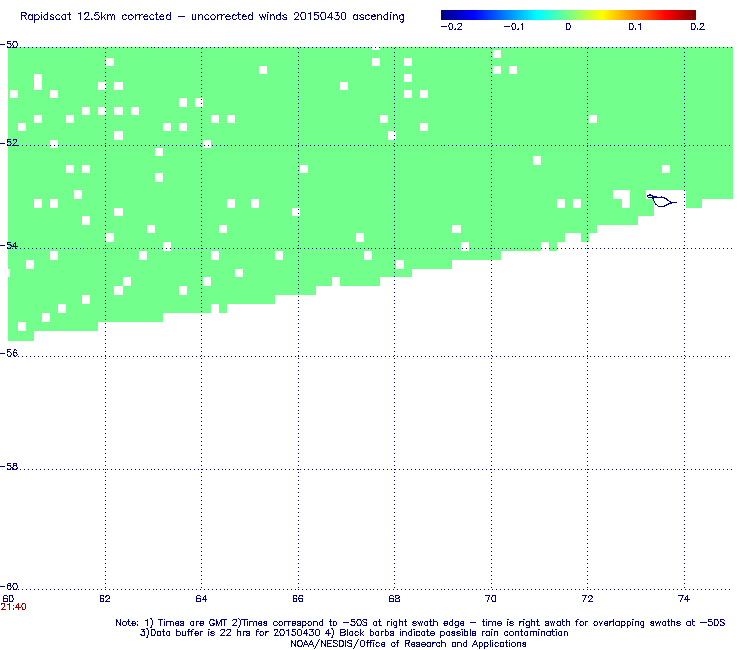Click the '66' longitude axis label
Viewport: 740px width, 650px height.
[298, 599]
